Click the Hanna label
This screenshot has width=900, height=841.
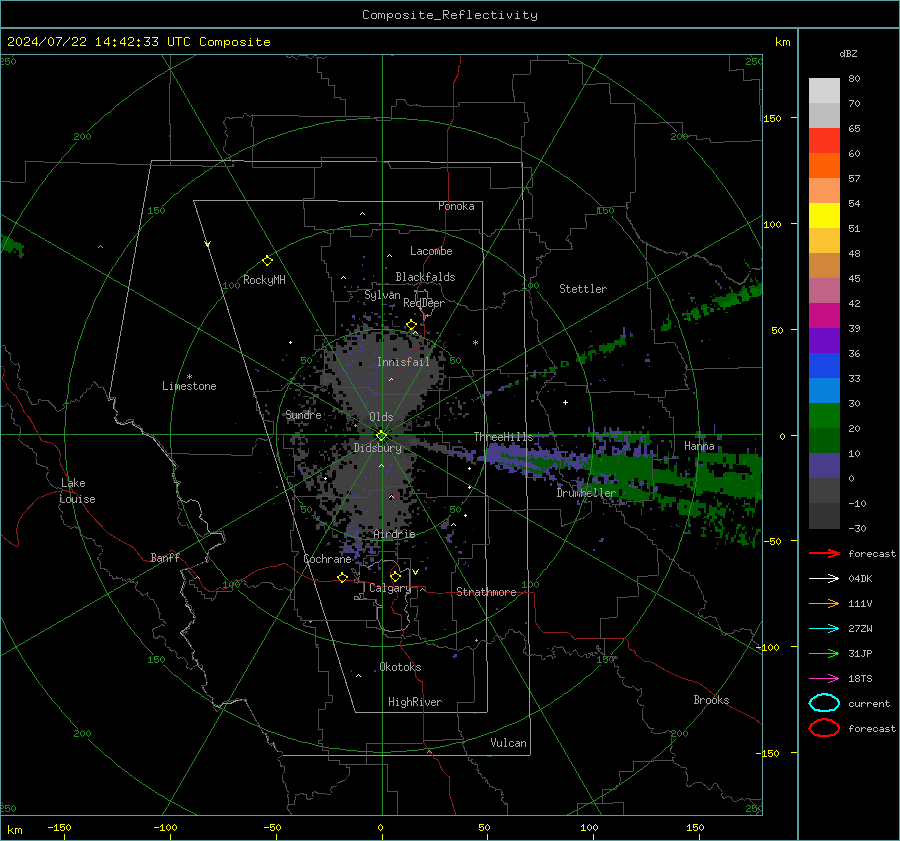click(x=699, y=446)
